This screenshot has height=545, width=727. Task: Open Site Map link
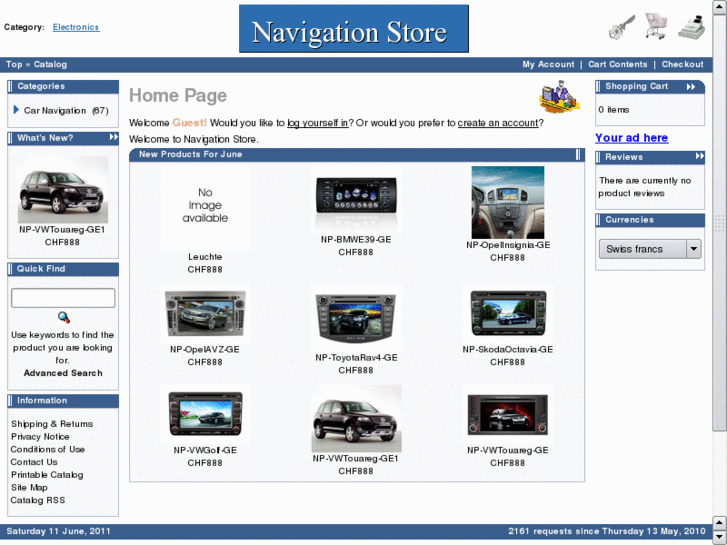(x=29, y=487)
